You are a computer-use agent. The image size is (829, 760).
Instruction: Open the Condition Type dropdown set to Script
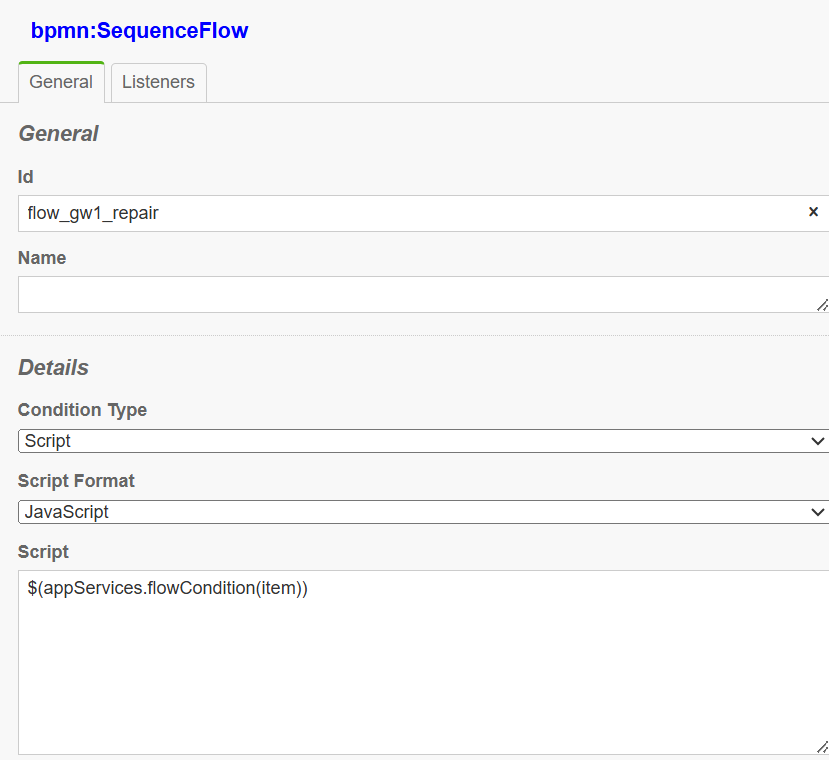(423, 441)
